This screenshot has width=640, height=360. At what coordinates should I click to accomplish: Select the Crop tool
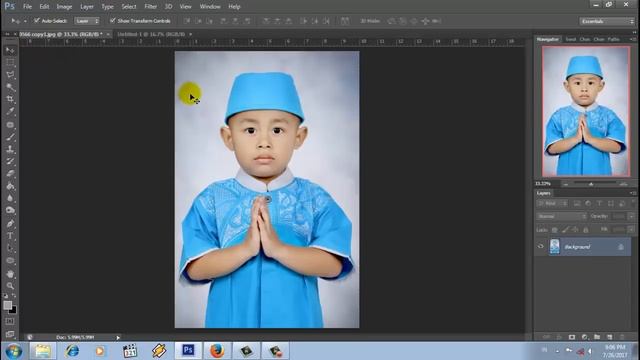coord(10,99)
